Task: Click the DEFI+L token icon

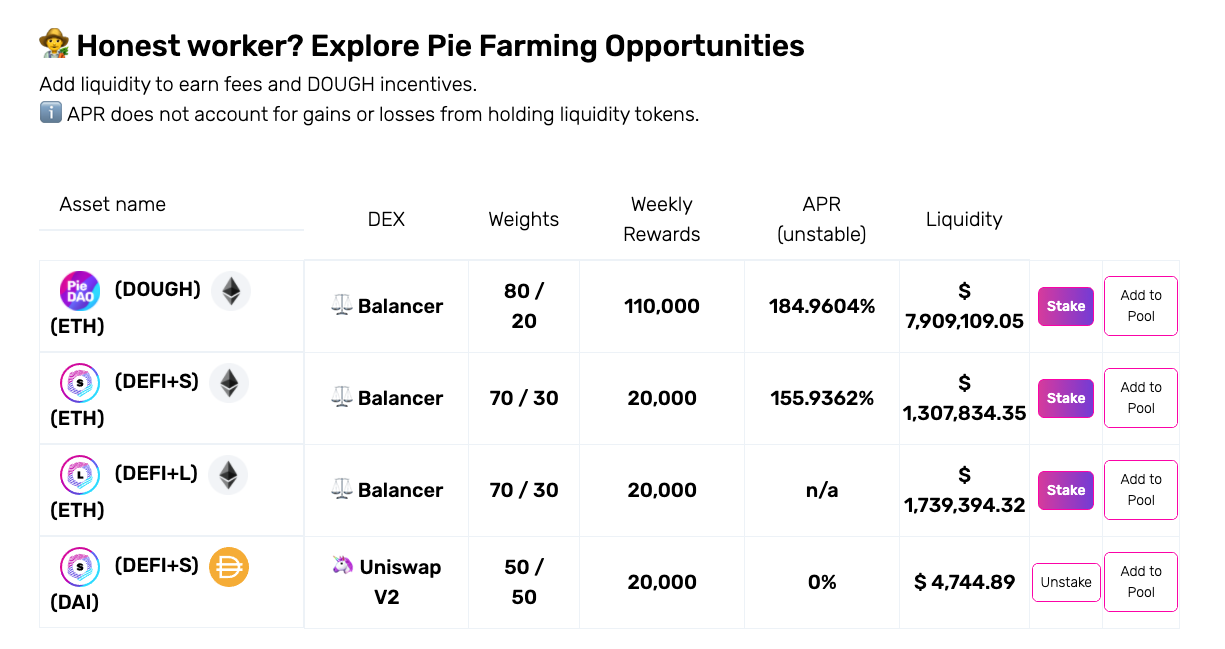Action: [79, 474]
